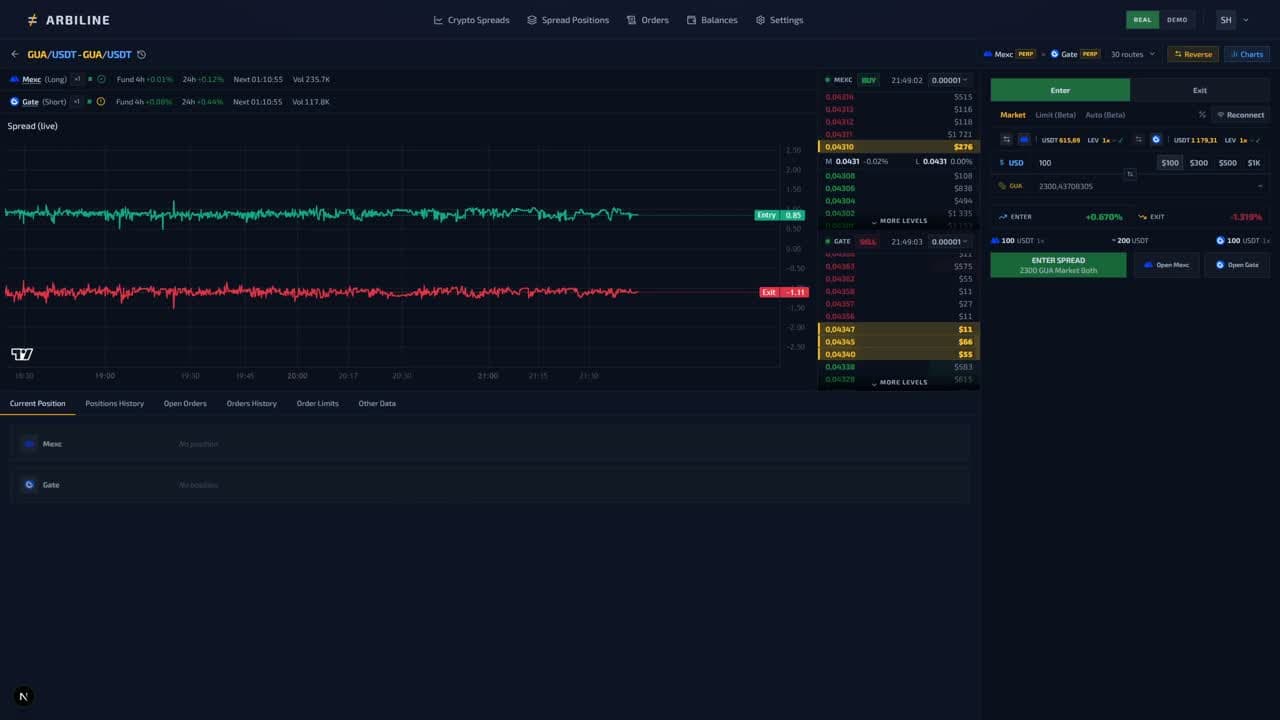
Task: Switch to Open Orders tab
Action: click(x=185, y=403)
